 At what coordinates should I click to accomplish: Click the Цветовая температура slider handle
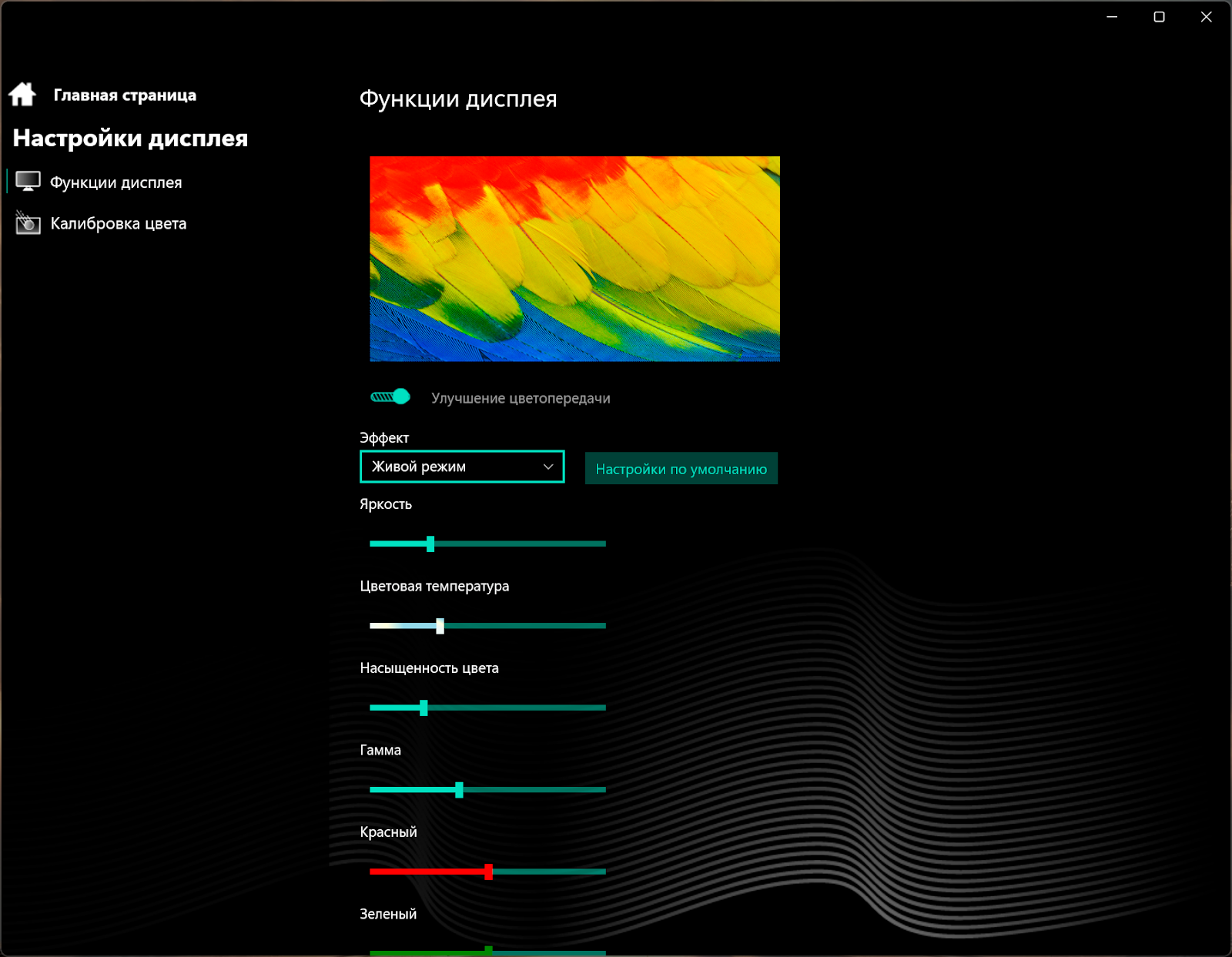pyautogui.click(x=440, y=626)
